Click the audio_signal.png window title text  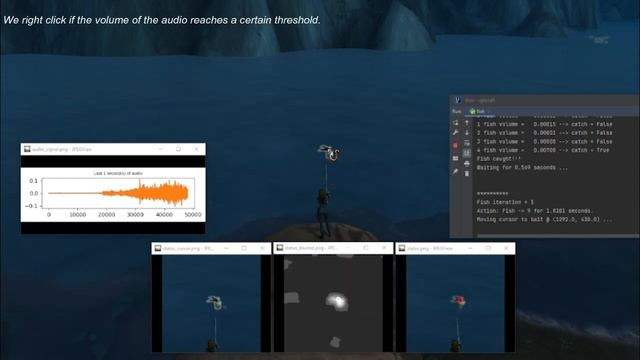point(62,149)
